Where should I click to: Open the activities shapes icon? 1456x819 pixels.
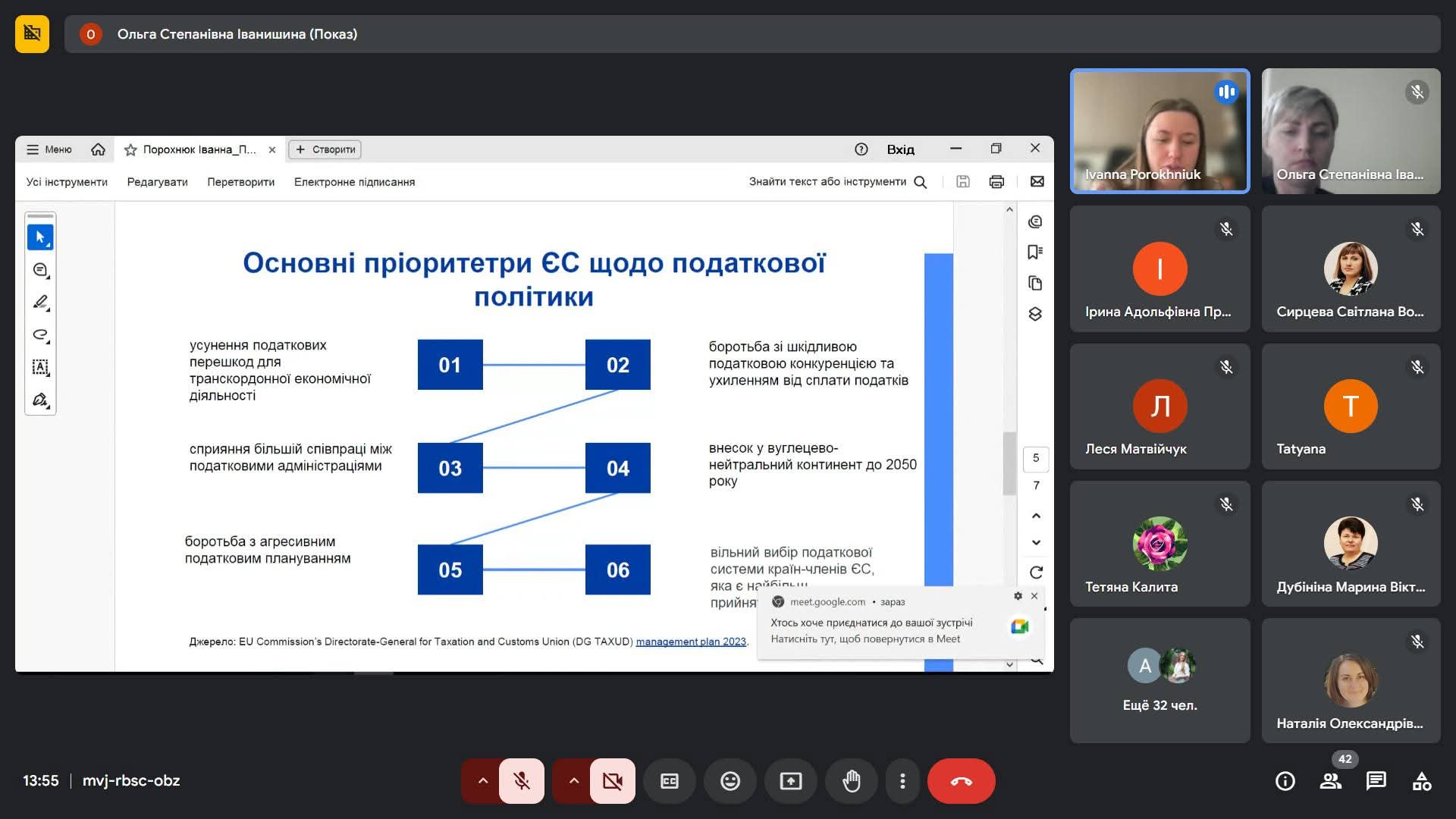coord(1421,781)
